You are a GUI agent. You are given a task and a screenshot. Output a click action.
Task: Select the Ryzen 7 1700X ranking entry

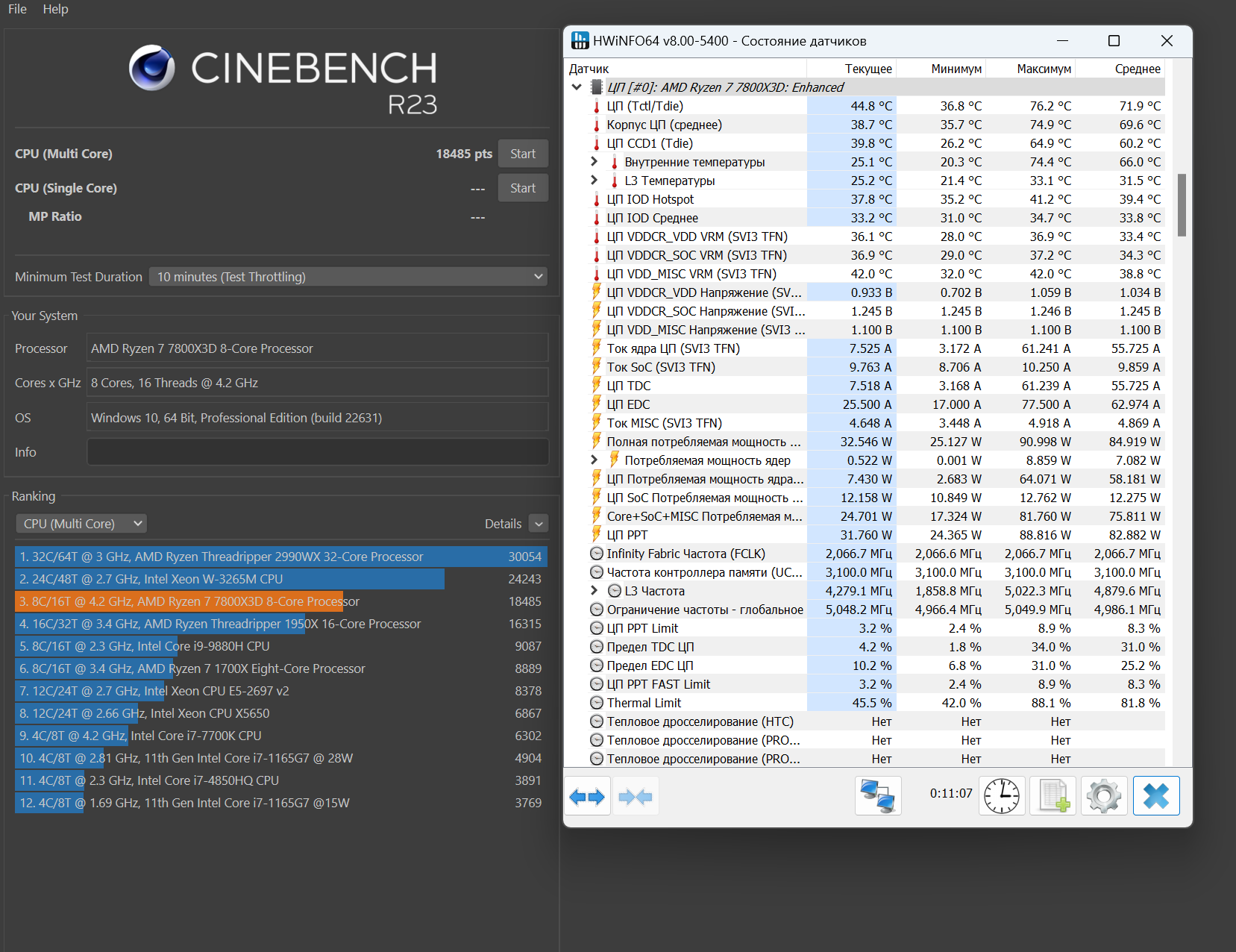(281, 668)
